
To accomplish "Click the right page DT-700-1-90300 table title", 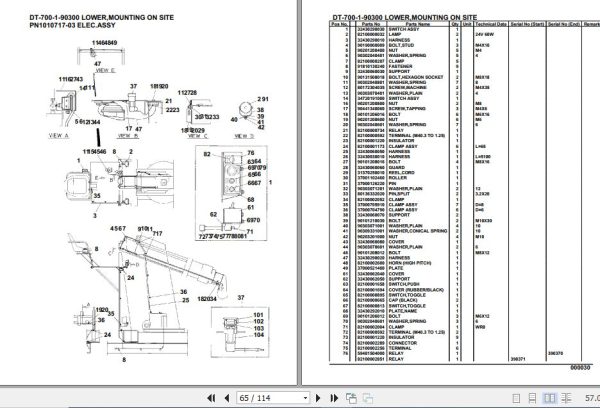I will click(404, 18).
